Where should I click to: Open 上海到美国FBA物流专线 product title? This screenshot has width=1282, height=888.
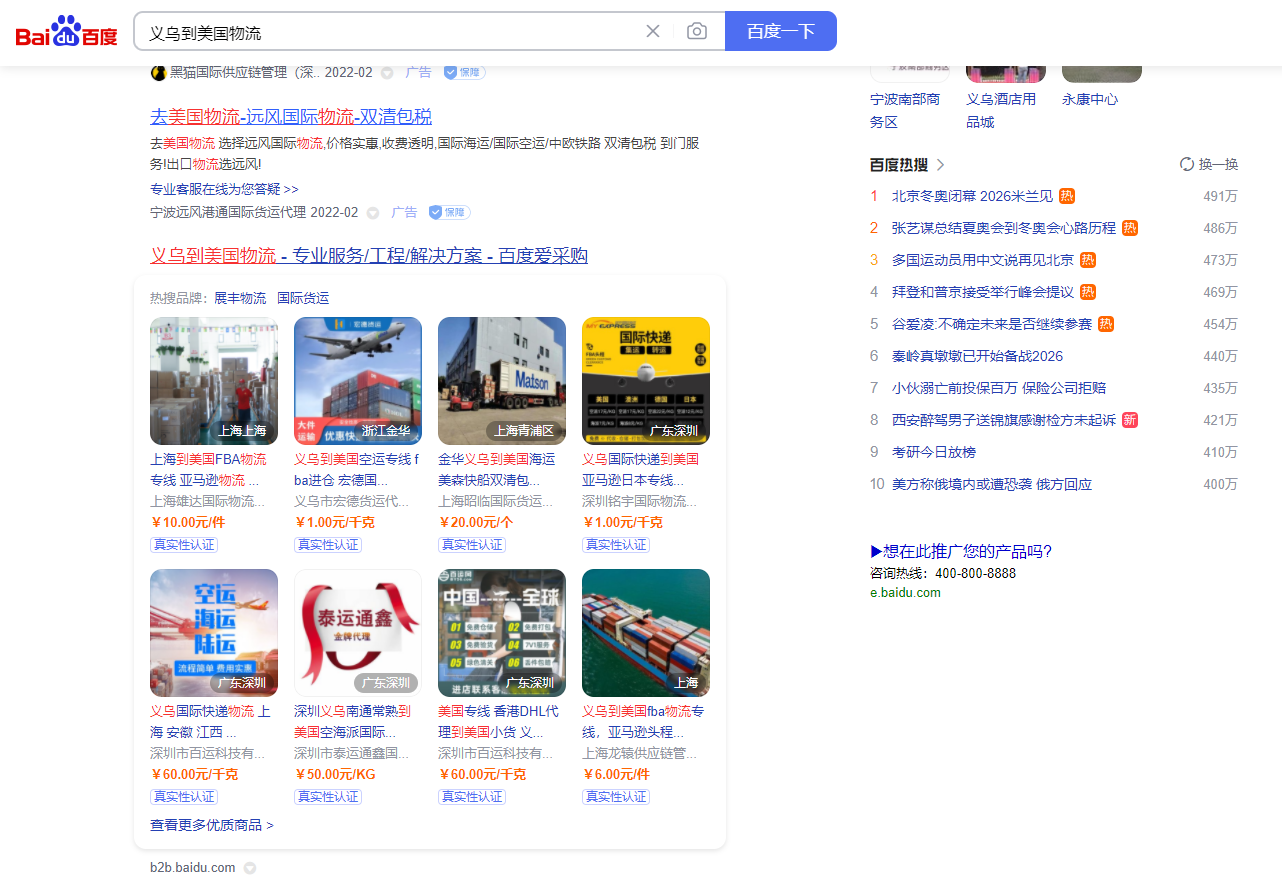coord(209,470)
